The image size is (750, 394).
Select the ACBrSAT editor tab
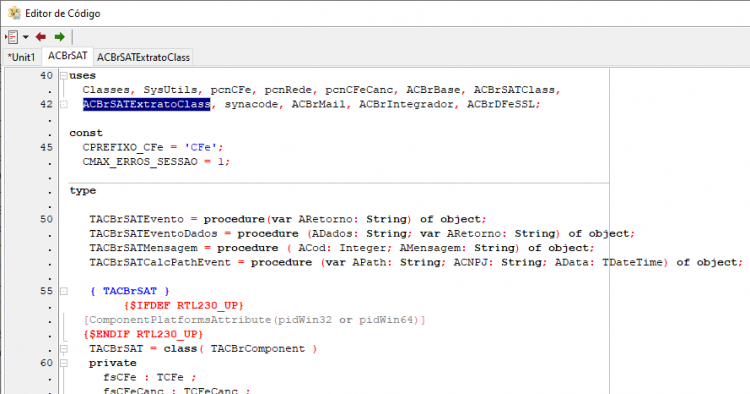click(67, 56)
